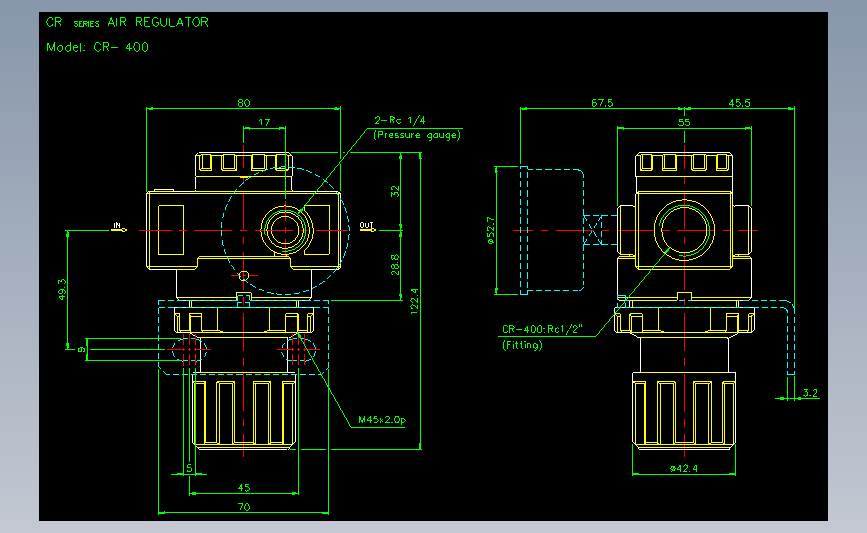Click the 'ø42.4' knob diameter dimension

coord(684,468)
